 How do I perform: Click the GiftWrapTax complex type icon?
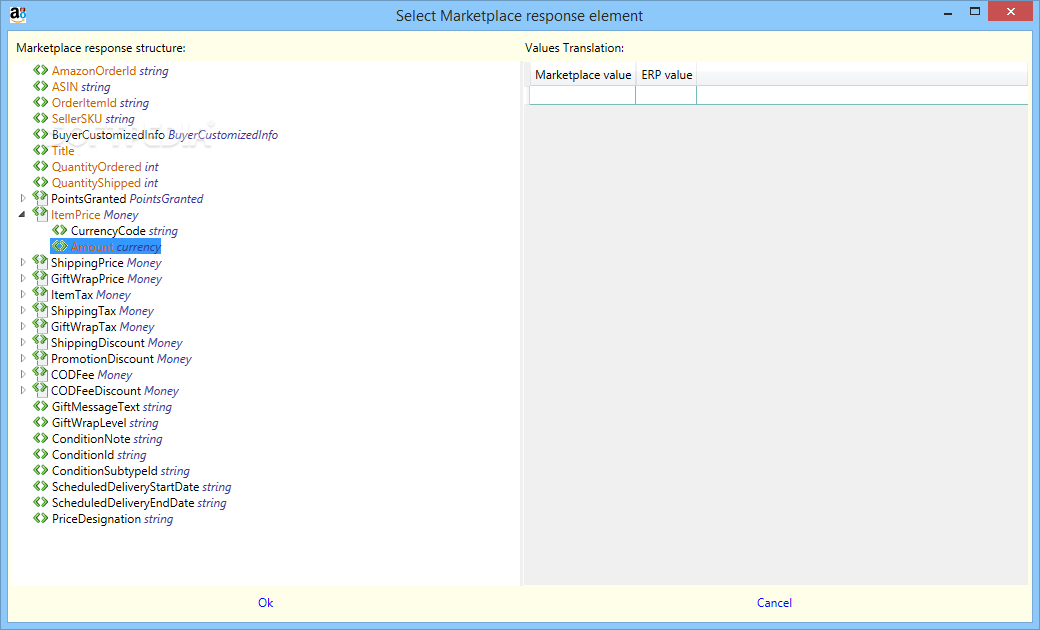(40, 326)
